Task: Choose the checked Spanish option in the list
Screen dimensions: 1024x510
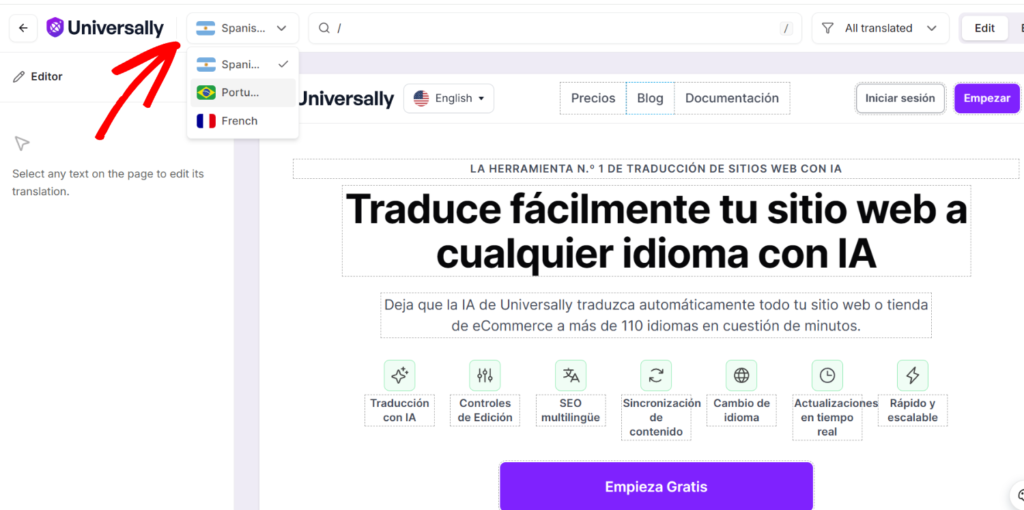Action: click(242, 65)
